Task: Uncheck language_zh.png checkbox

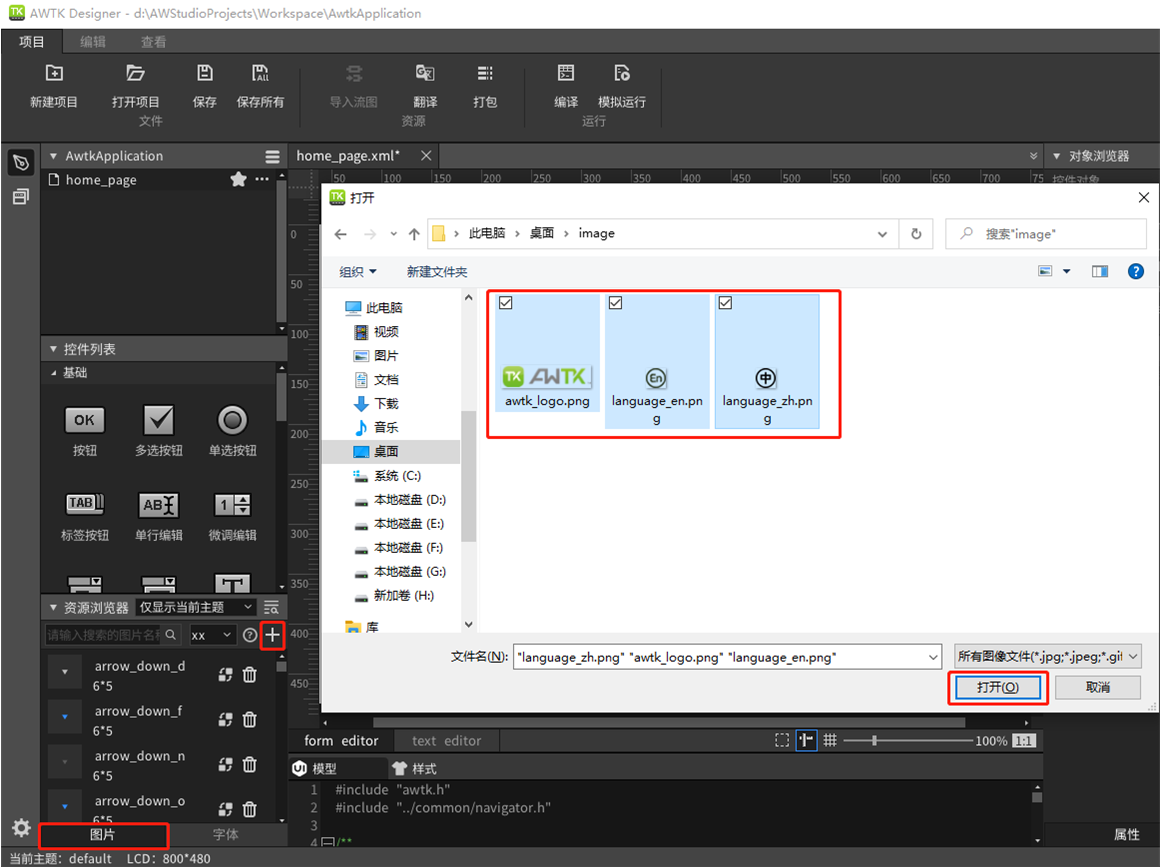Action: [x=726, y=302]
